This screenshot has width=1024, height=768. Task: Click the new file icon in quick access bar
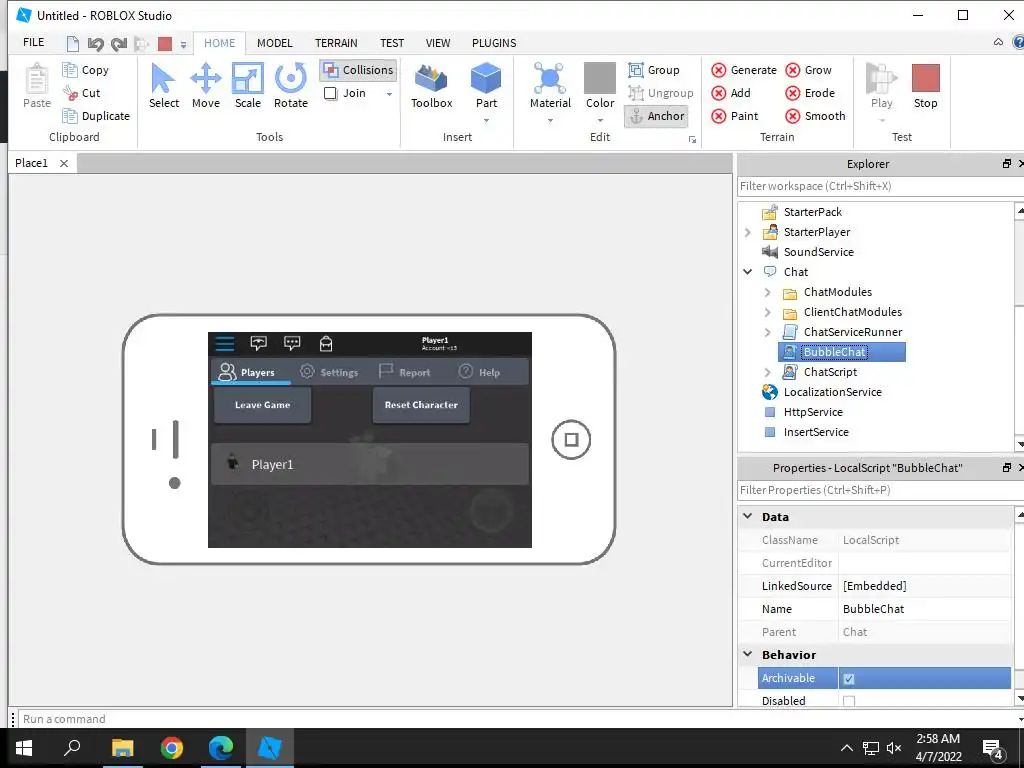click(x=72, y=43)
